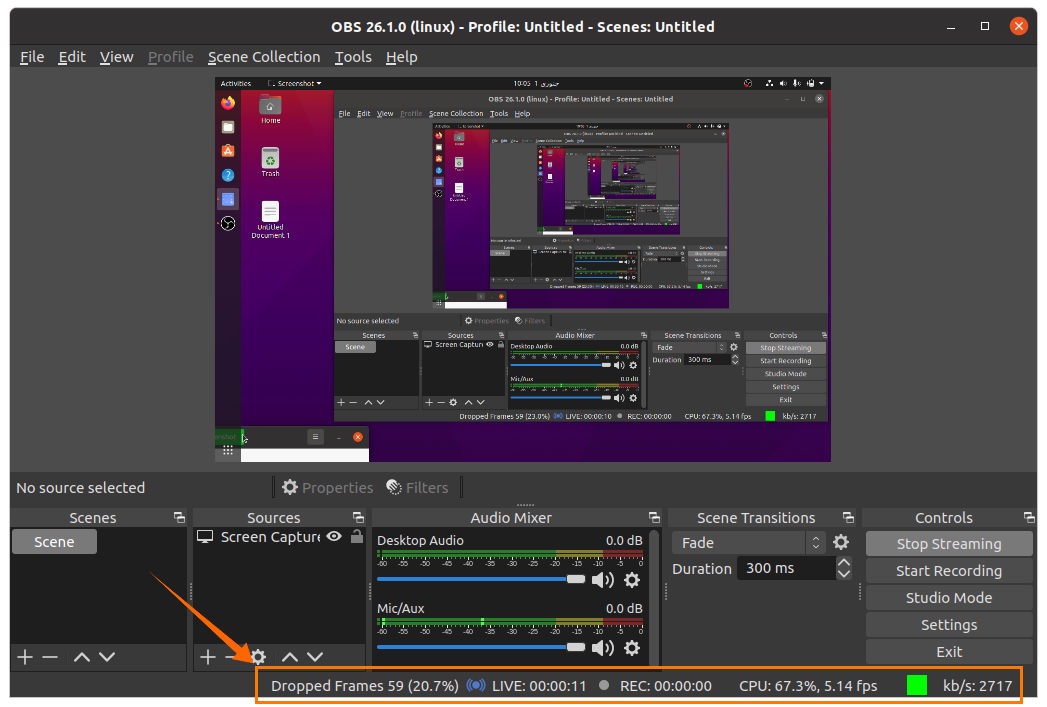Screen dimensions: 1047x707
Task: Open the Help menu
Action: [401, 57]
